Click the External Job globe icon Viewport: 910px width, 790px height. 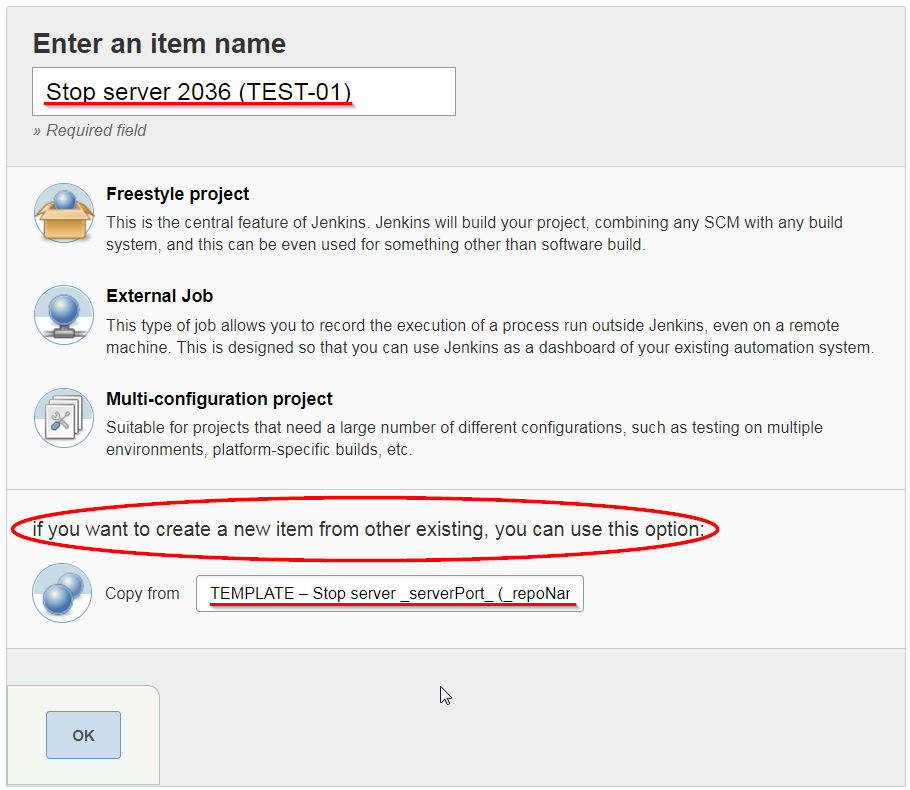pyautogui.click(x=63, y=315)
